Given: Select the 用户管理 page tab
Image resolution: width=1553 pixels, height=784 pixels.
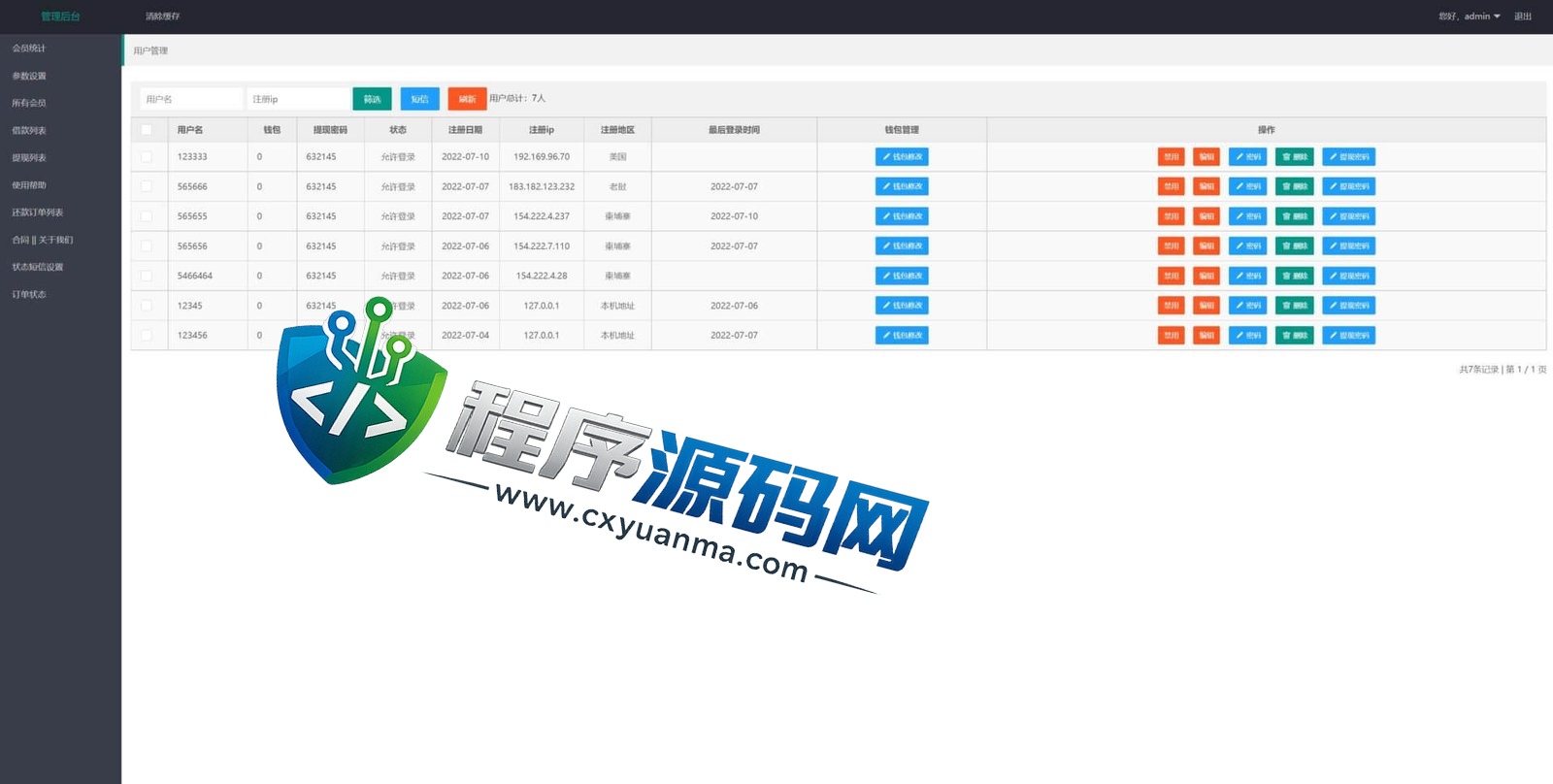Looking at the screenshot, I should tap(150, 50).
